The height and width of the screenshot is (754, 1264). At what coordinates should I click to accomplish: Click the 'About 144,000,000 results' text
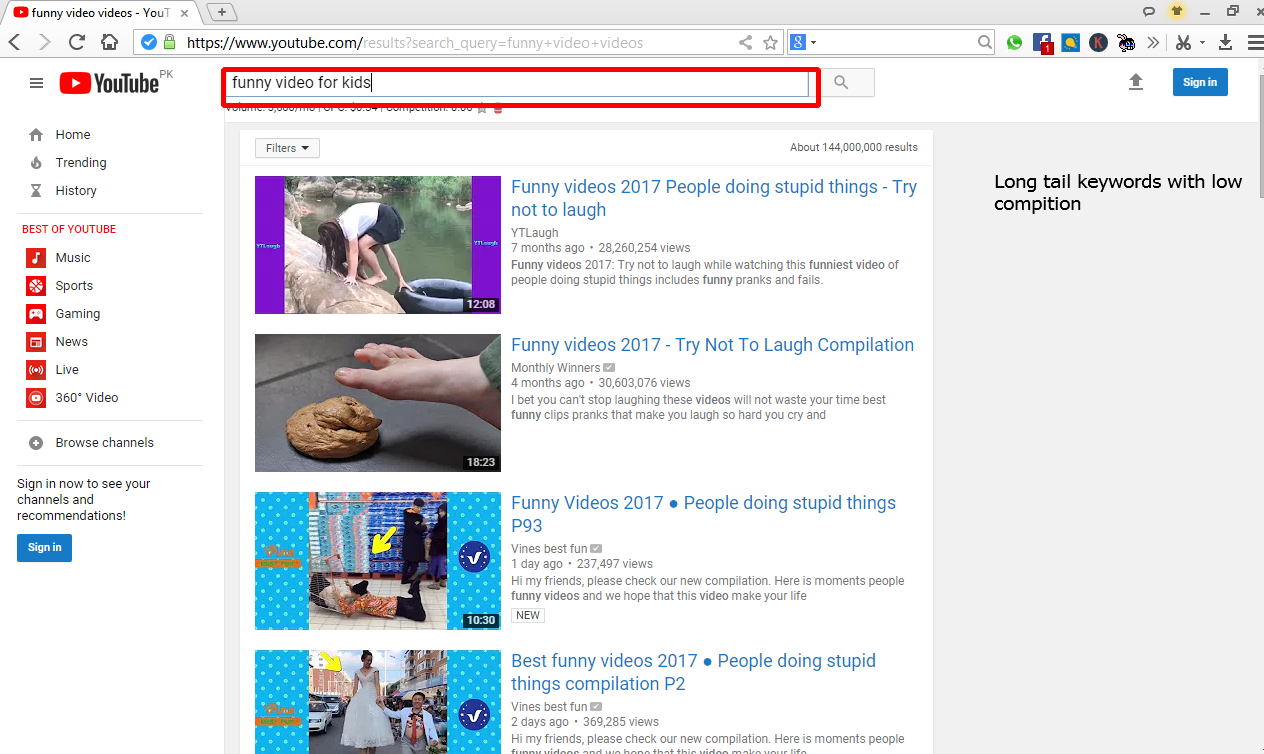click(854, 147)
